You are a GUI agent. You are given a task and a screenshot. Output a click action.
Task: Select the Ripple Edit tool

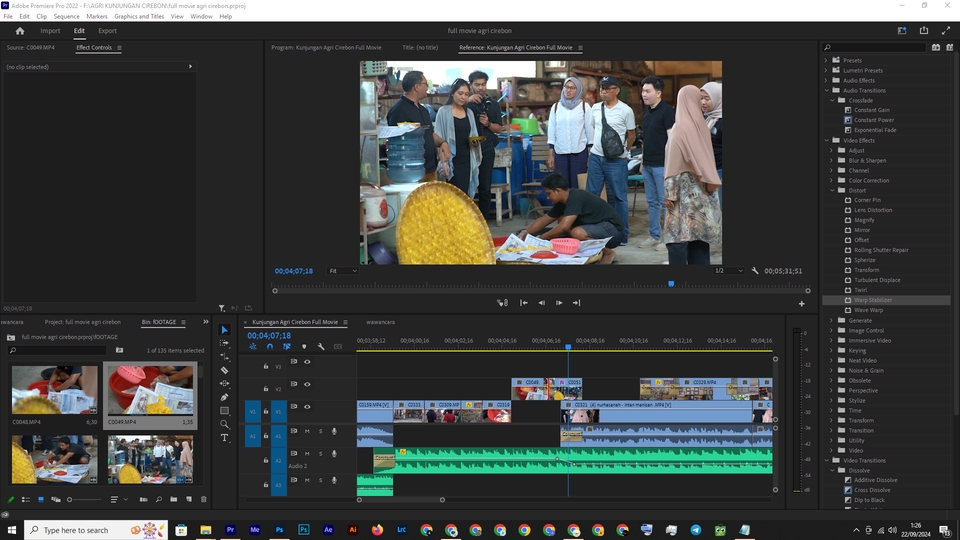[225, 357]
